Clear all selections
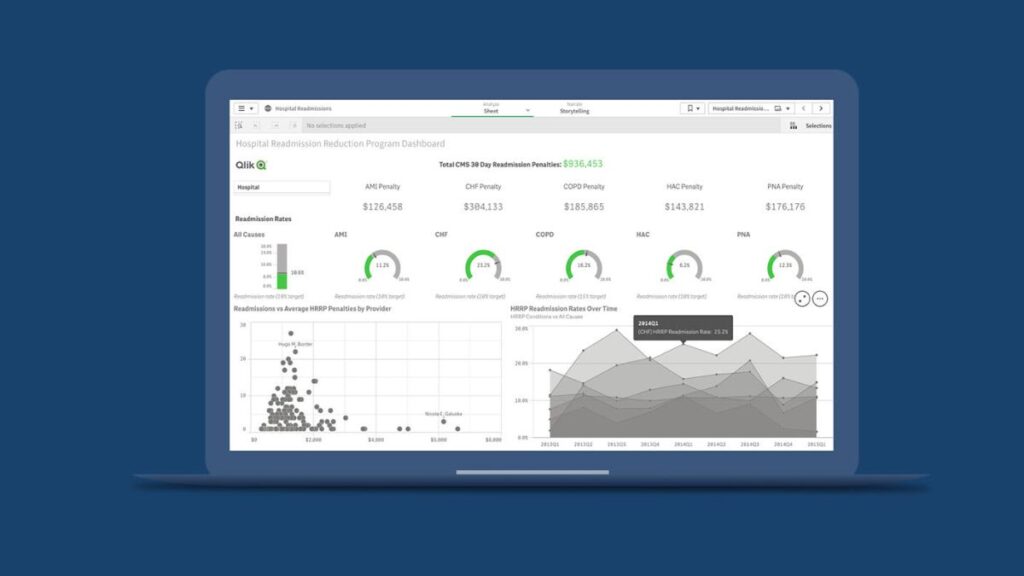Viewport: 1024px width, 576px height. 294,125
